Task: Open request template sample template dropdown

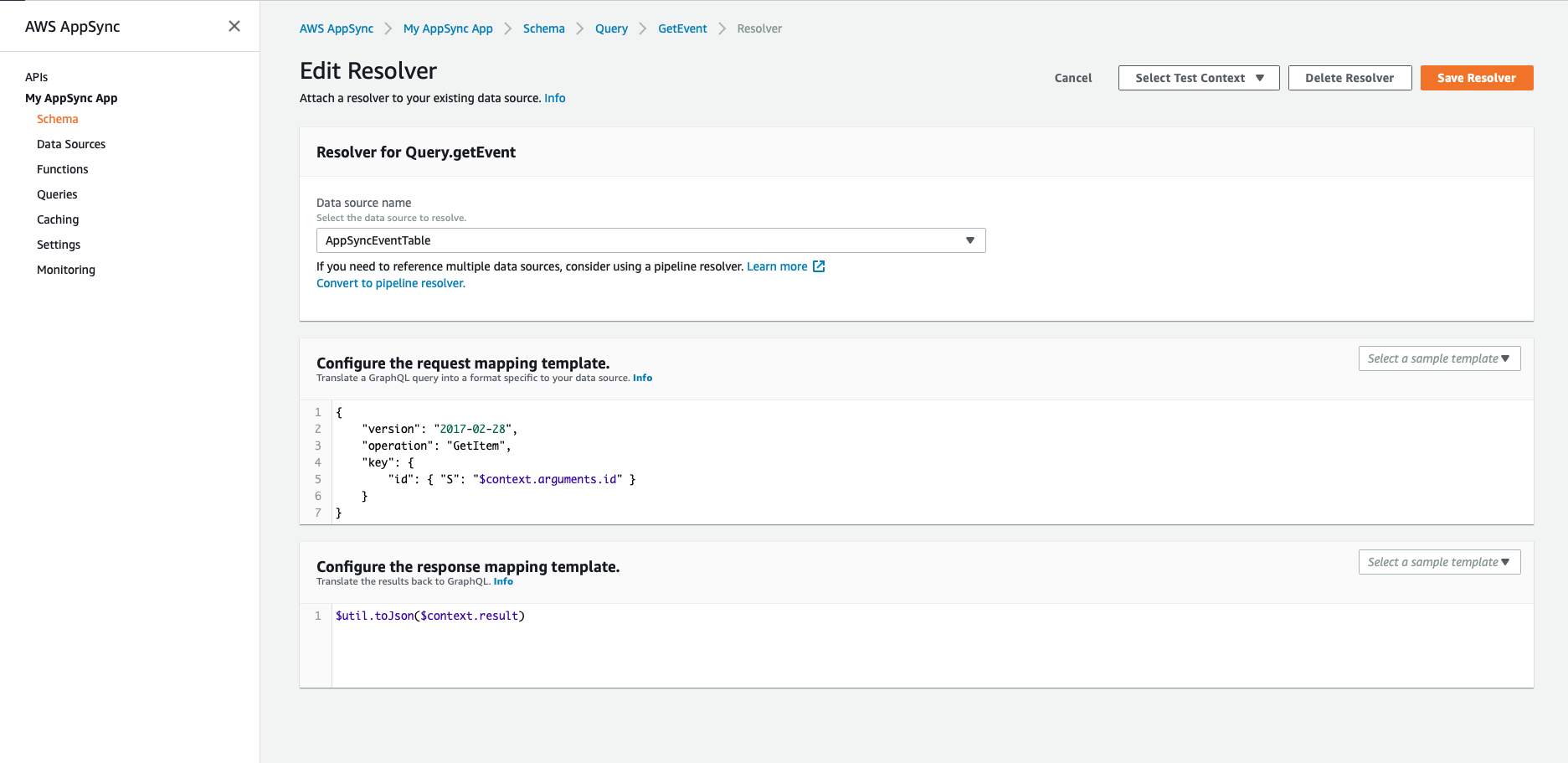Action: point(1439,358)
